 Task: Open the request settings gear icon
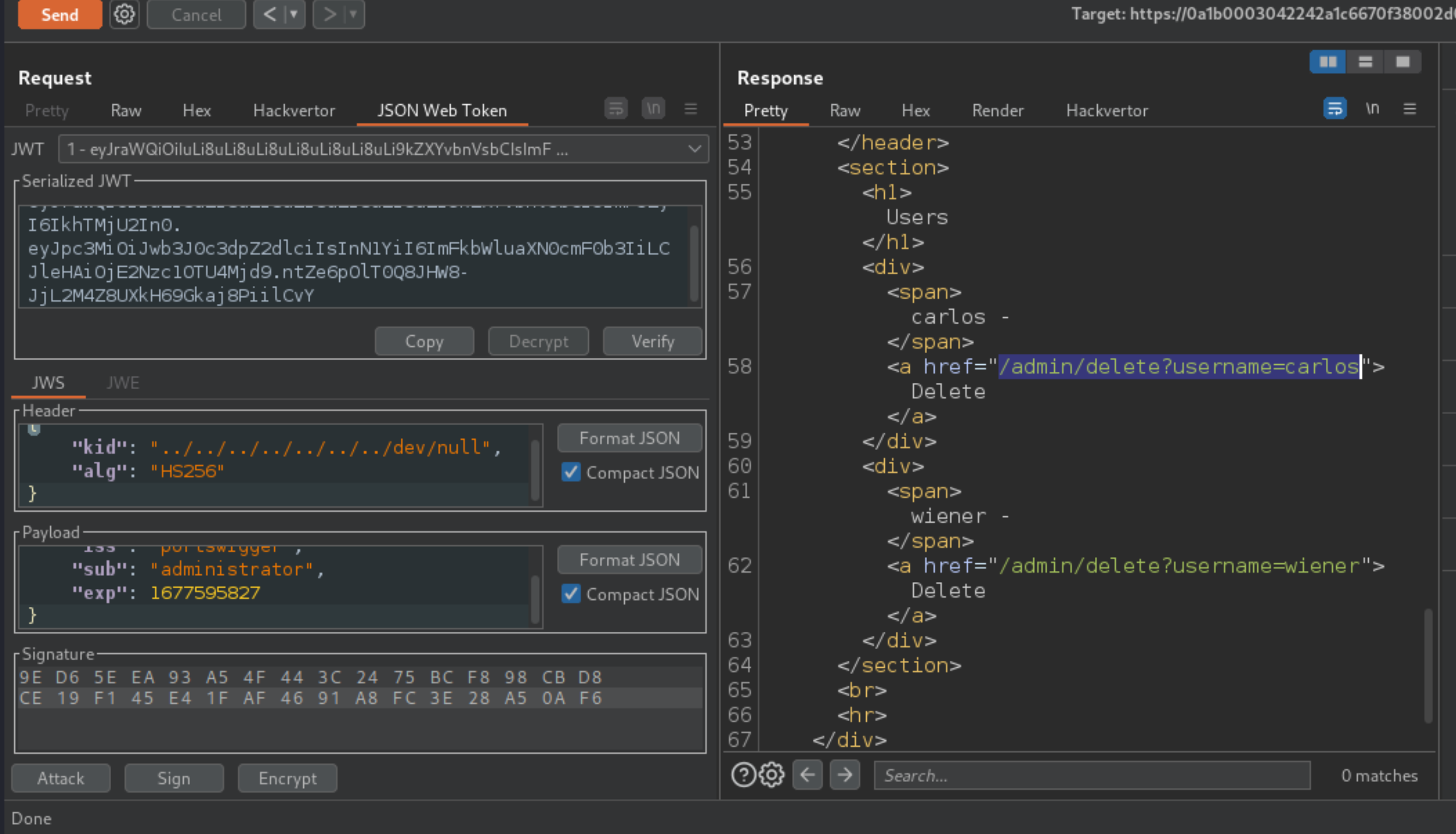(124, 14)
